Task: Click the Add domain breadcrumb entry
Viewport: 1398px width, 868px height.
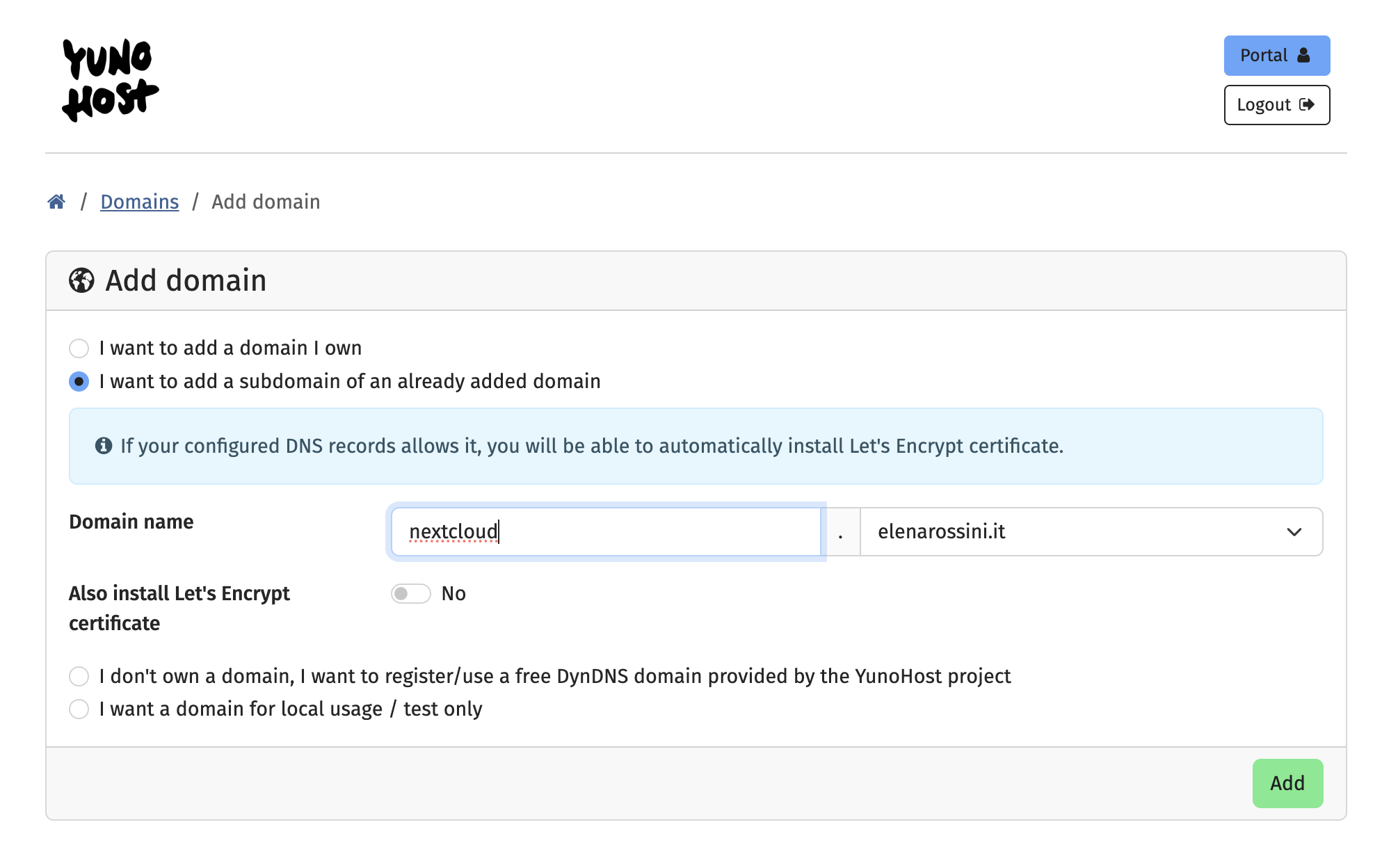Action: (266, 201)
